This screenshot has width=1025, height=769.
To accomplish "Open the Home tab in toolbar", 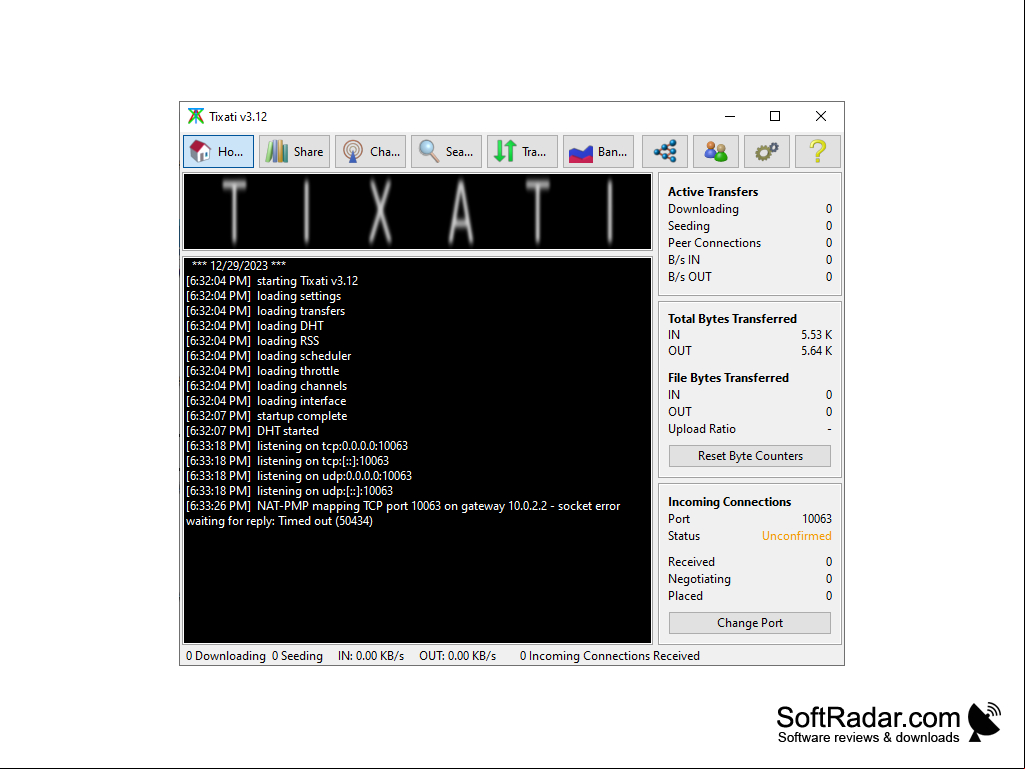I will (218, 152).
